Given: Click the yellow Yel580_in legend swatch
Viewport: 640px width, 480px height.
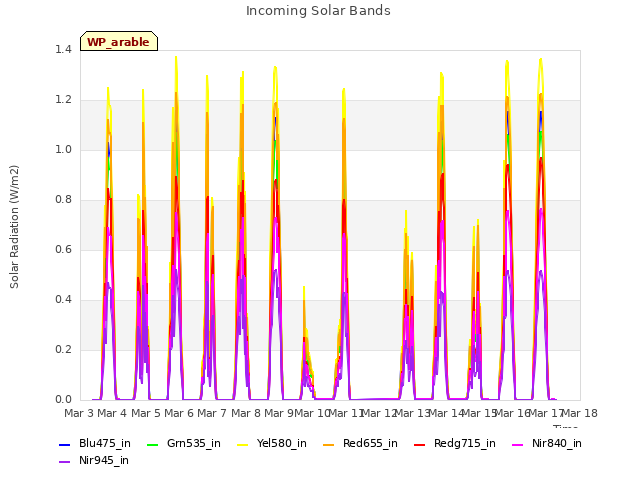Looking at the screenshot, I should click(242, 444).
